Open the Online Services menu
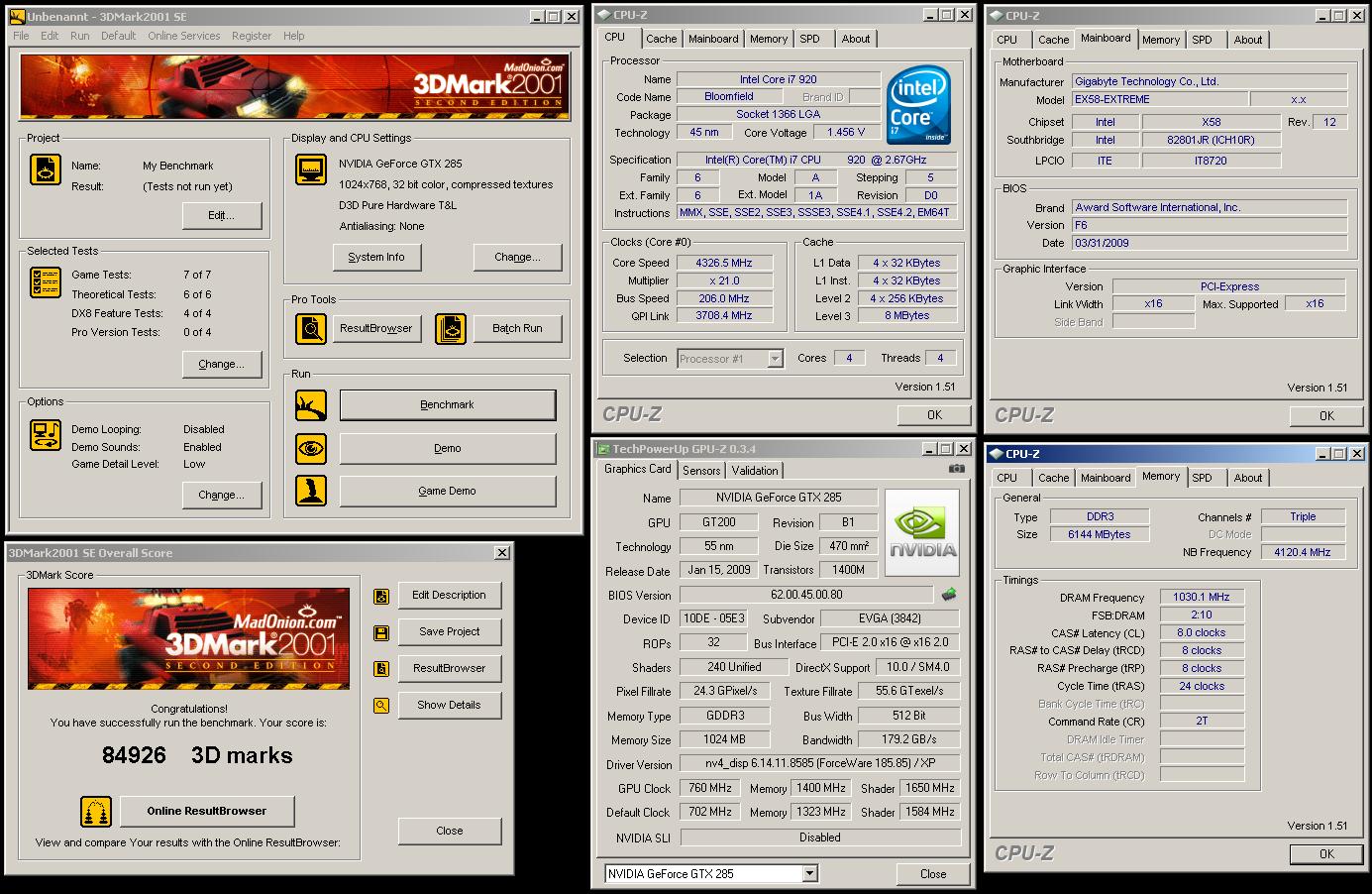1372x894 pixels. coord(184,36)
